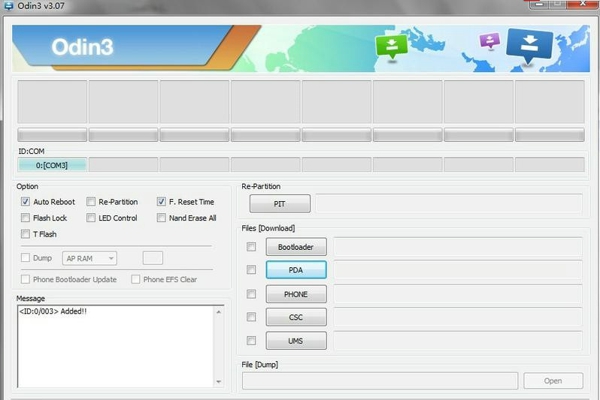Viewport: 600px width, 400px height.
Task: Click the small purple download icon
Action: [x=488, y=41]
